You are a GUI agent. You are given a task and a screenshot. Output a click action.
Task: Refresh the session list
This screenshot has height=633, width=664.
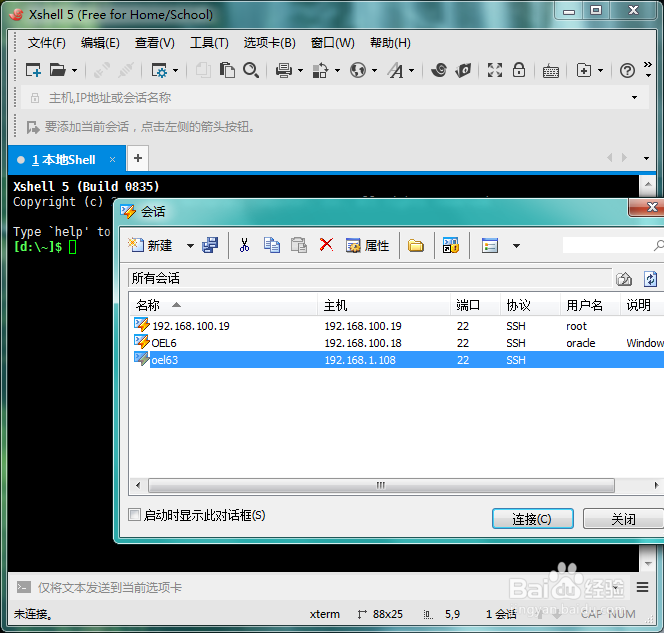click(650, 279)
